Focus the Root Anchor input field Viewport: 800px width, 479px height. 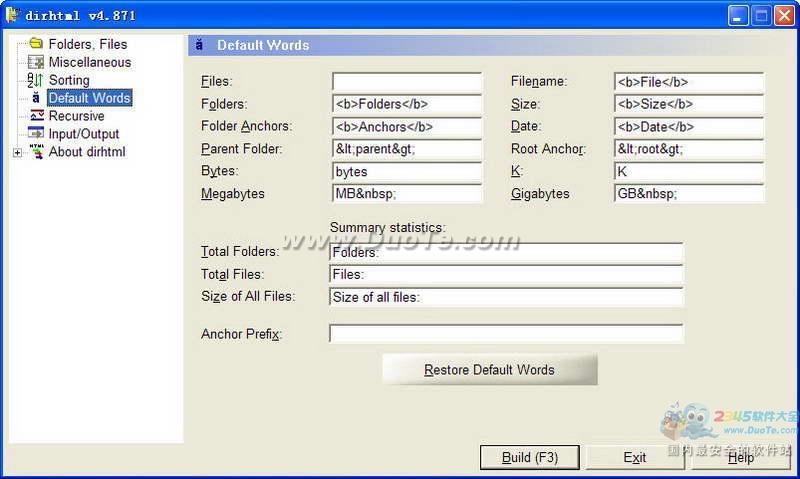[x=689, y=149]
